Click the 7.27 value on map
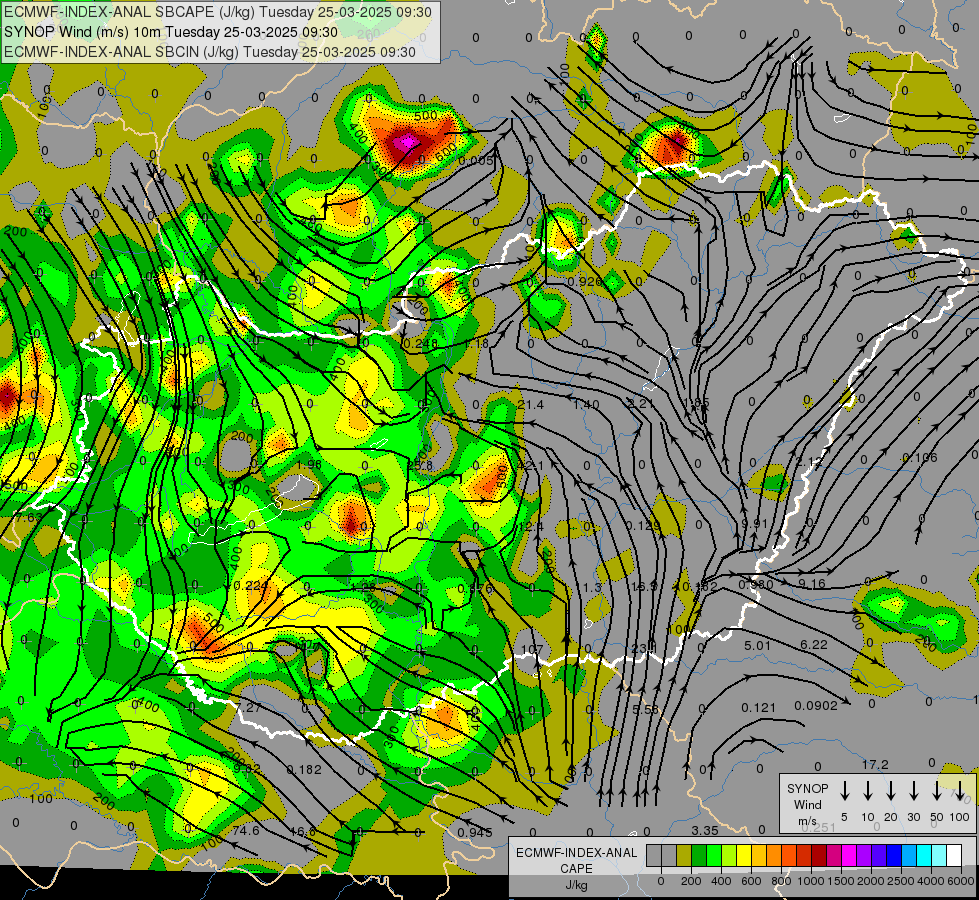The image size is (979, 900). (248, 707)
